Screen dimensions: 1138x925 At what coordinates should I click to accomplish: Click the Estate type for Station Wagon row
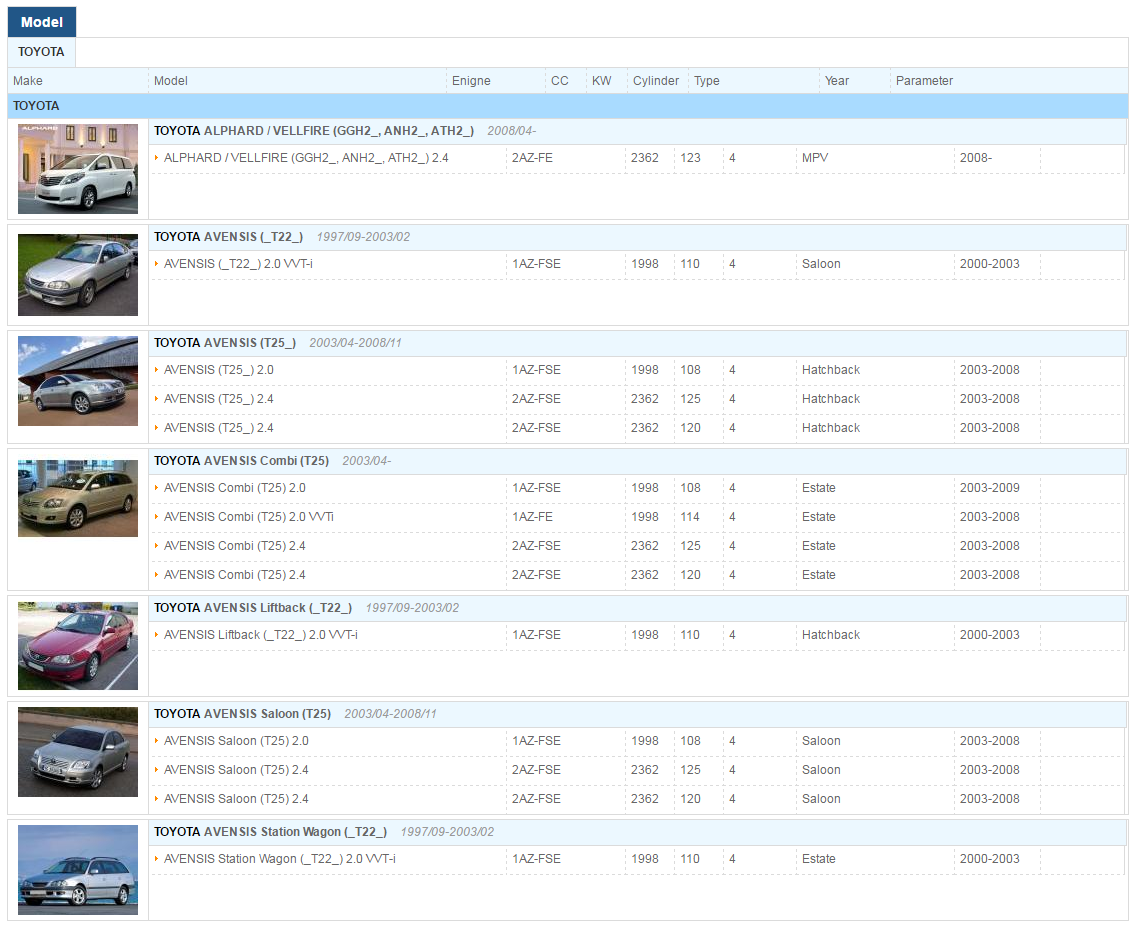818,859
